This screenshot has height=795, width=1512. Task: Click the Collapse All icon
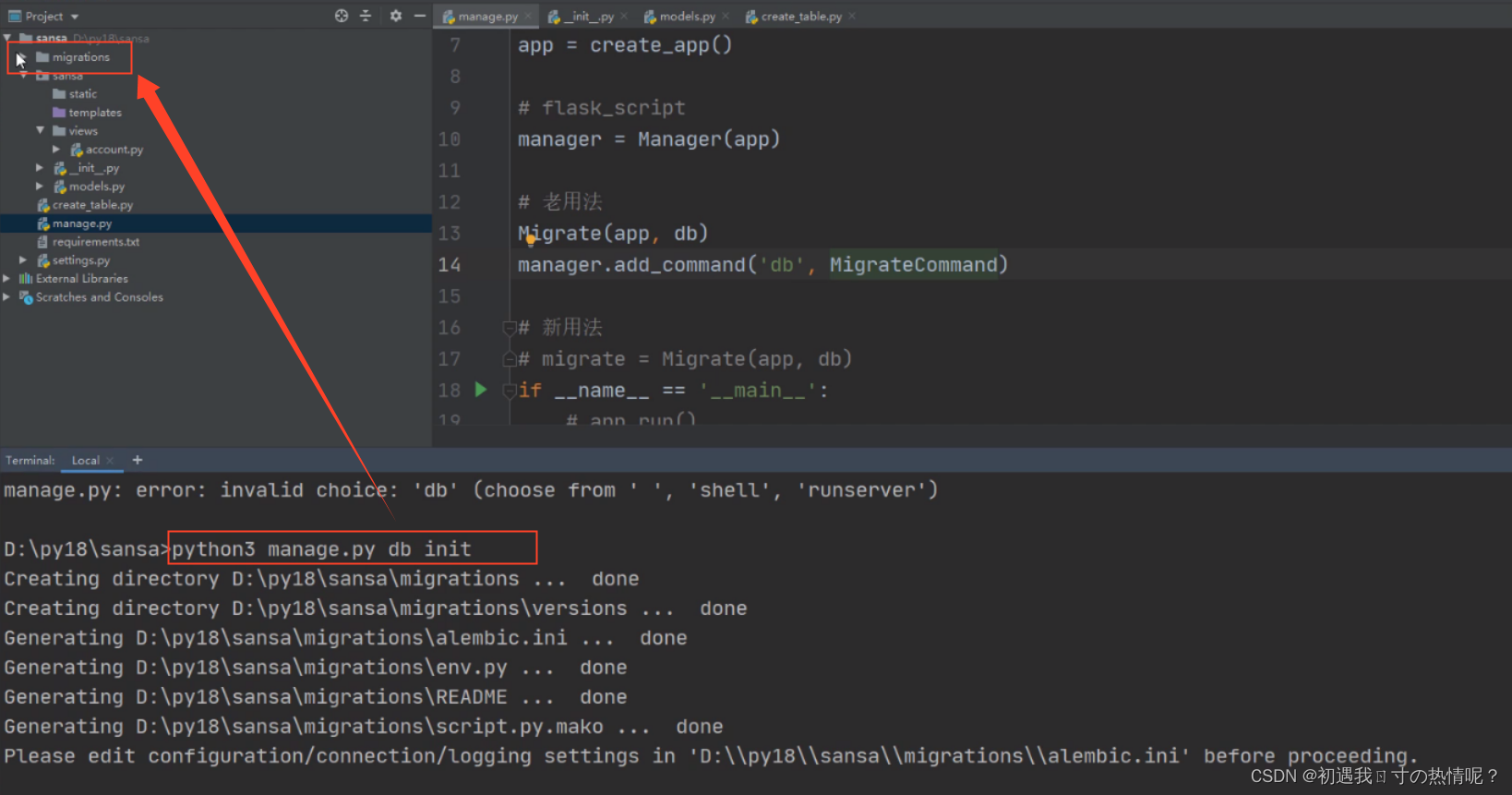click(366, 16)
